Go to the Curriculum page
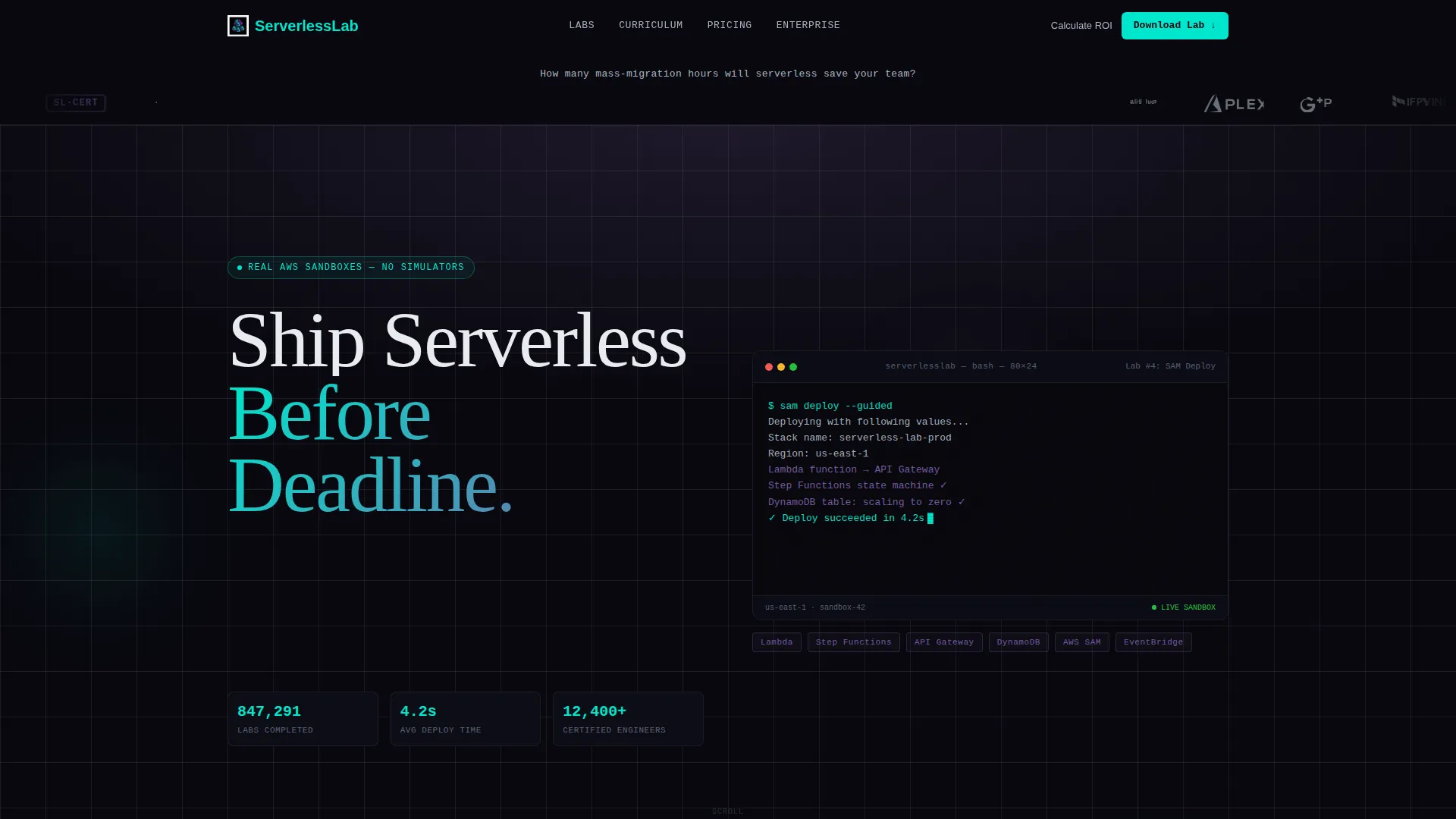Image resolution: width=1456 pixels, height=819 pixels. [x=651, y=25]
